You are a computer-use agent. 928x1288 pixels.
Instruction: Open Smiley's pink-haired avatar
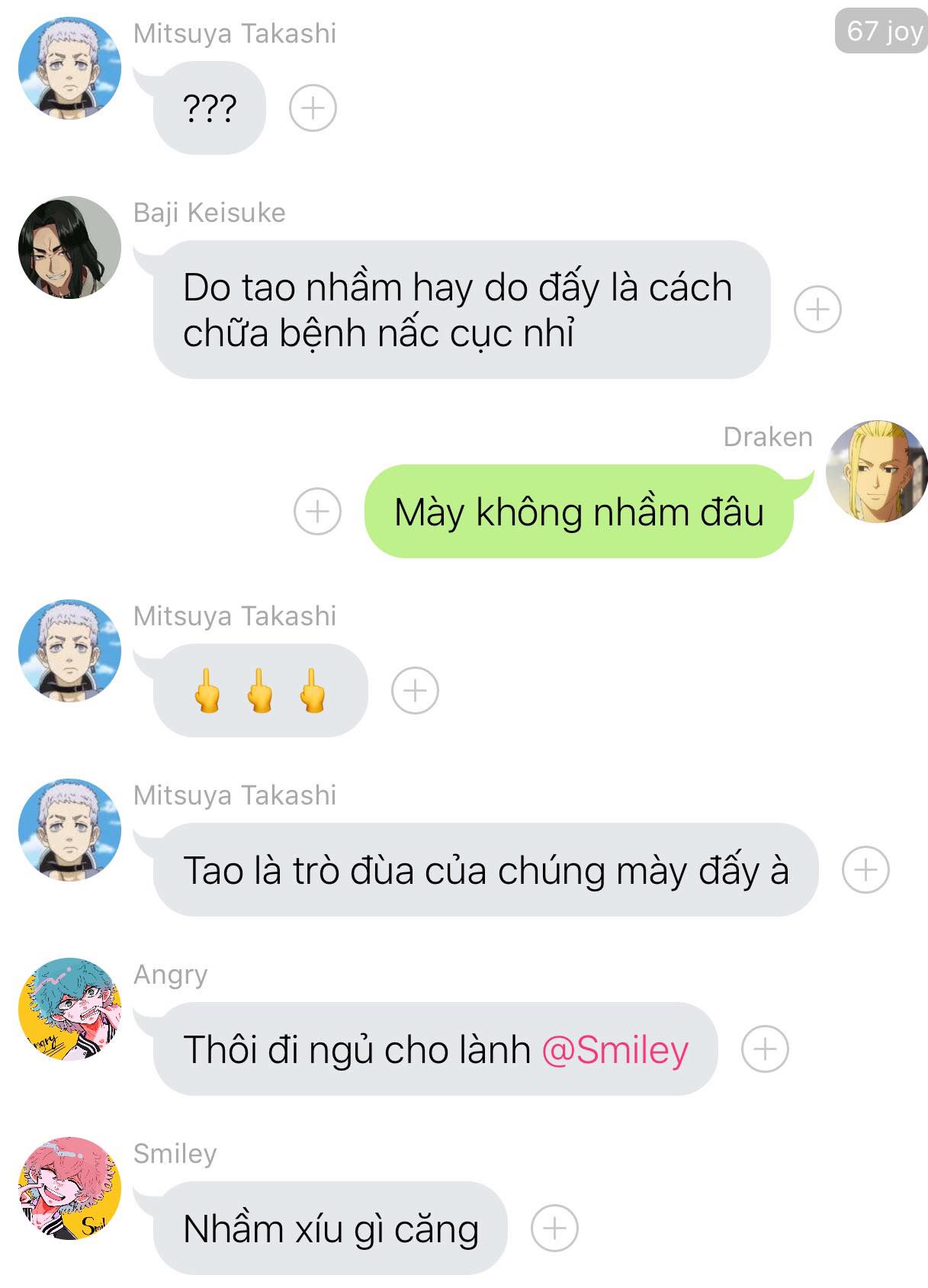pyautogui.click(x=69, y=1188)
